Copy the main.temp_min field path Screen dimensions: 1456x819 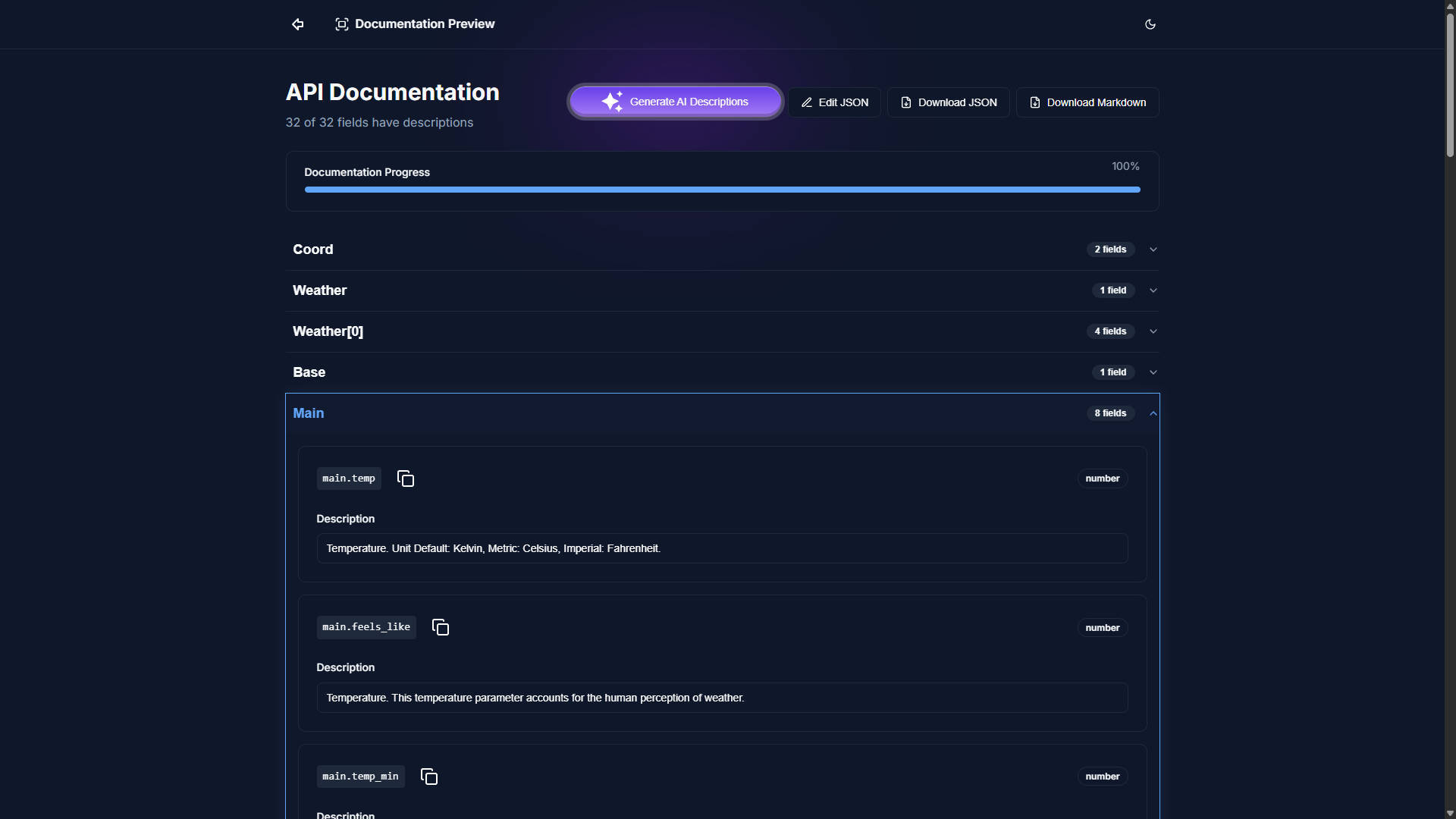pos(429,777)
